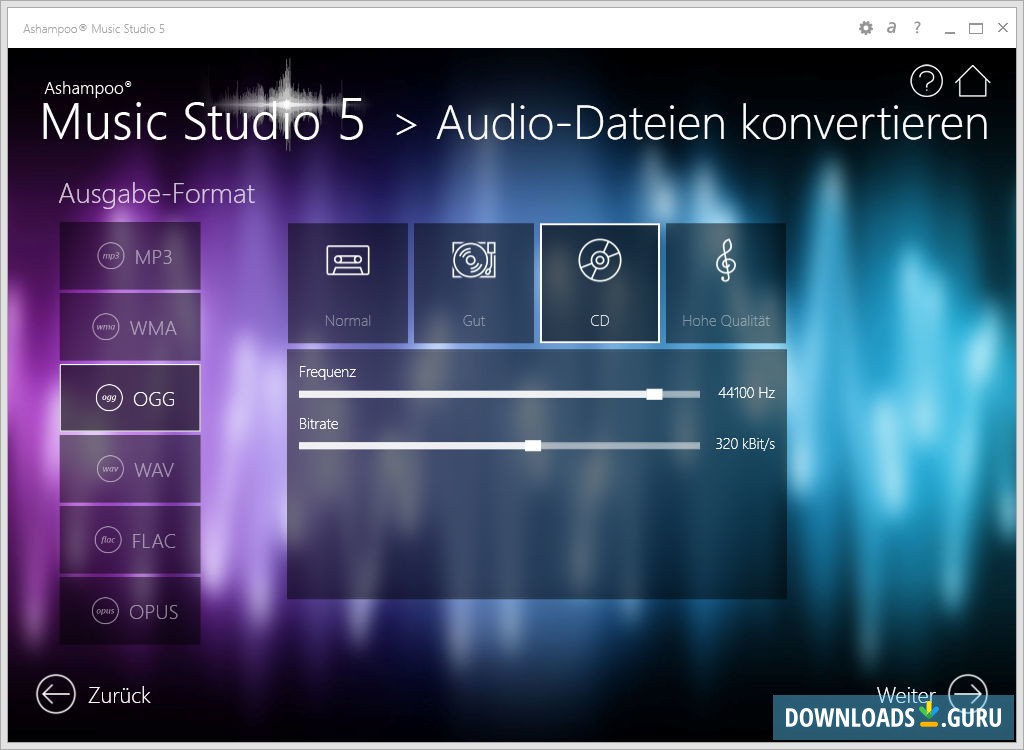Click the Bitrate slider handle
This screenshot has width=1024, height=750.
[533, 446]
